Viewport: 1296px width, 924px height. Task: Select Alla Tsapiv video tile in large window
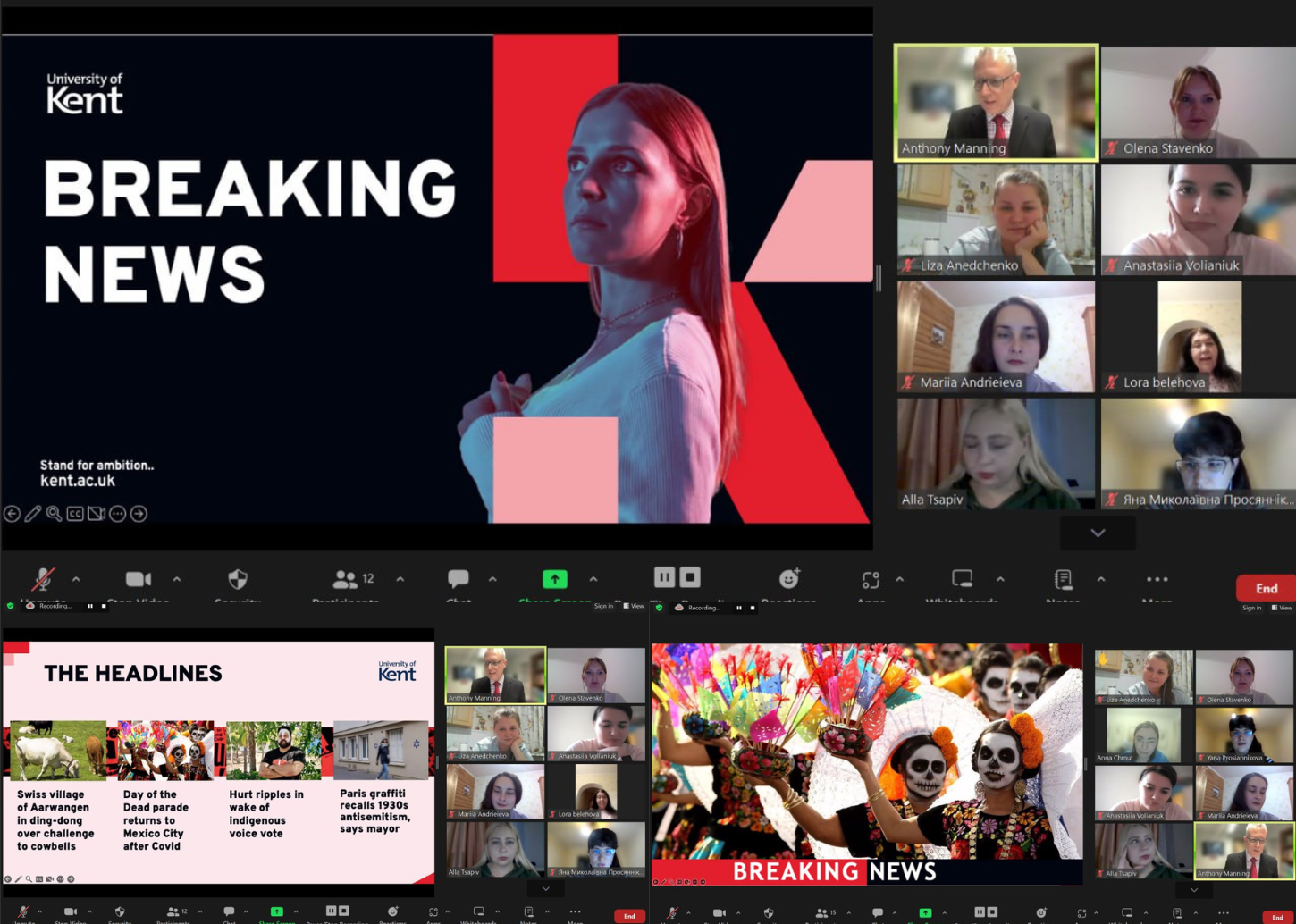(997, 454)
